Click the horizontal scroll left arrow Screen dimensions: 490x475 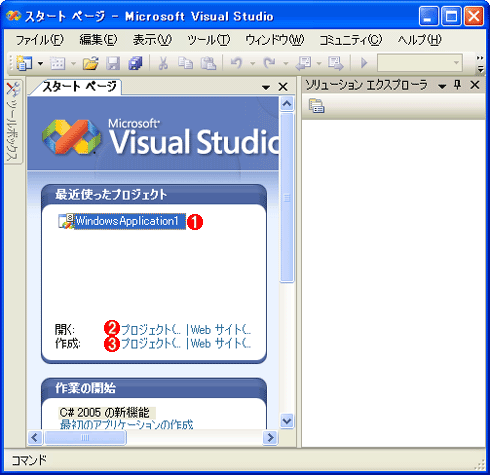(x=35, y=437)
